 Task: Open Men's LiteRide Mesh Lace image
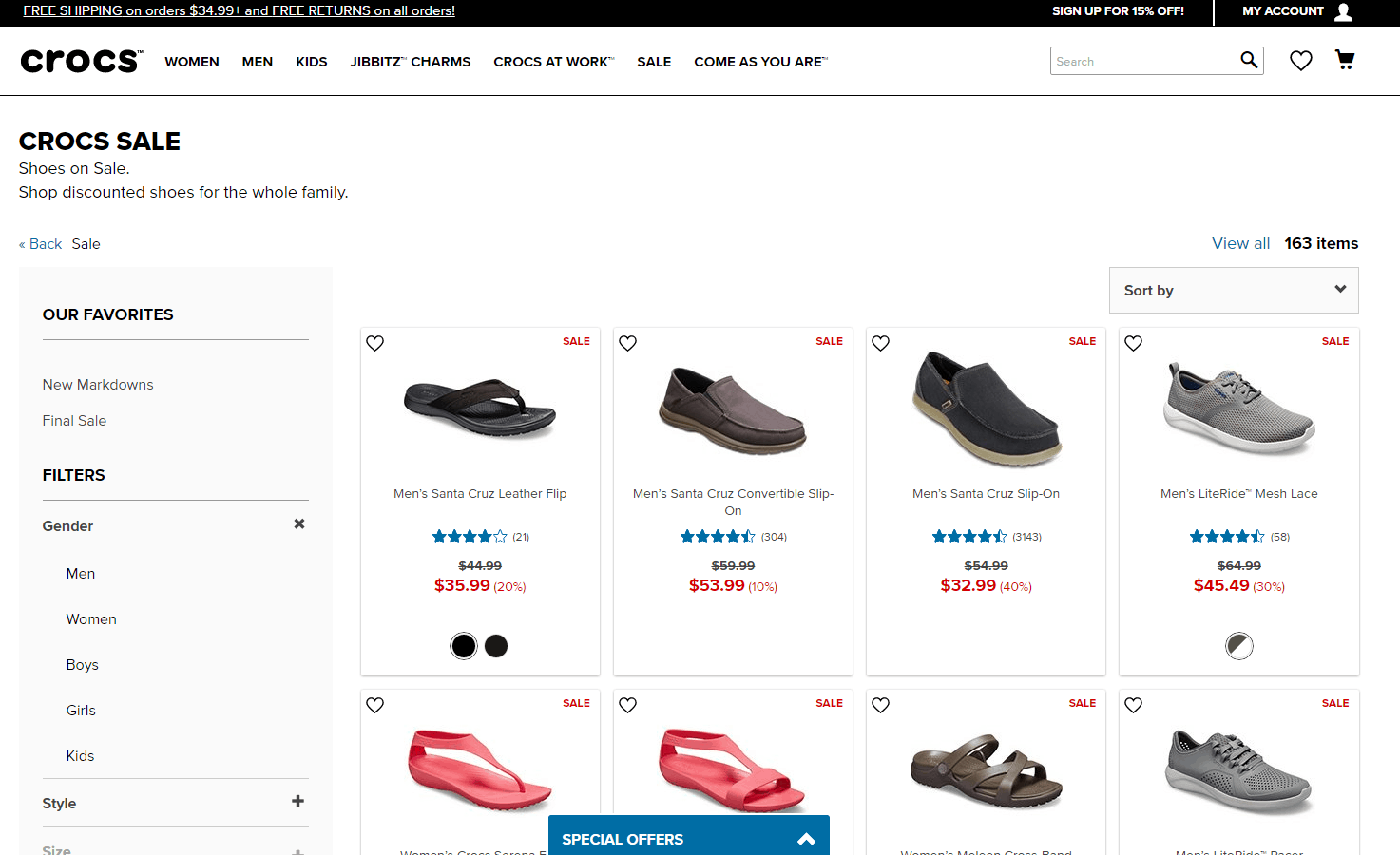coord(1239,408)
